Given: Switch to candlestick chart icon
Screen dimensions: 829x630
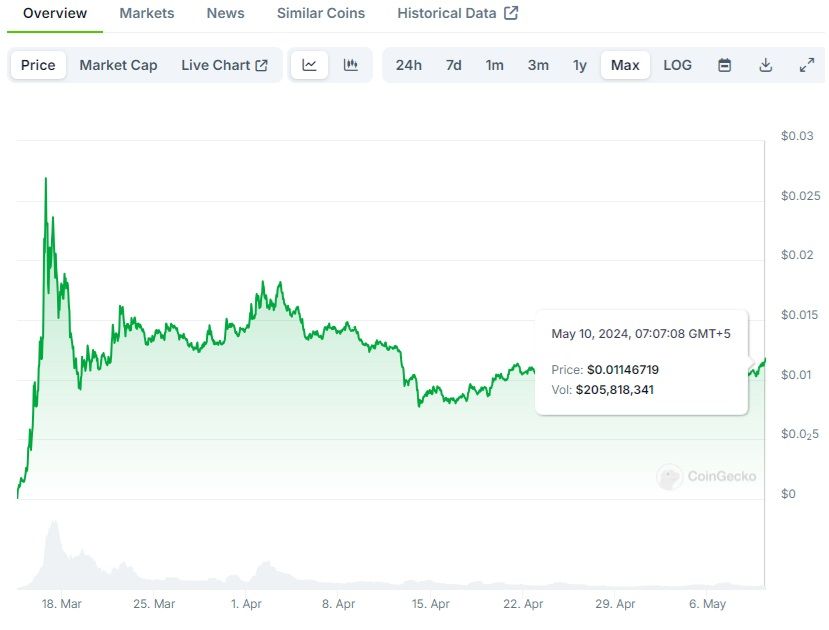Looking at the screenshot, I should 350,65.
